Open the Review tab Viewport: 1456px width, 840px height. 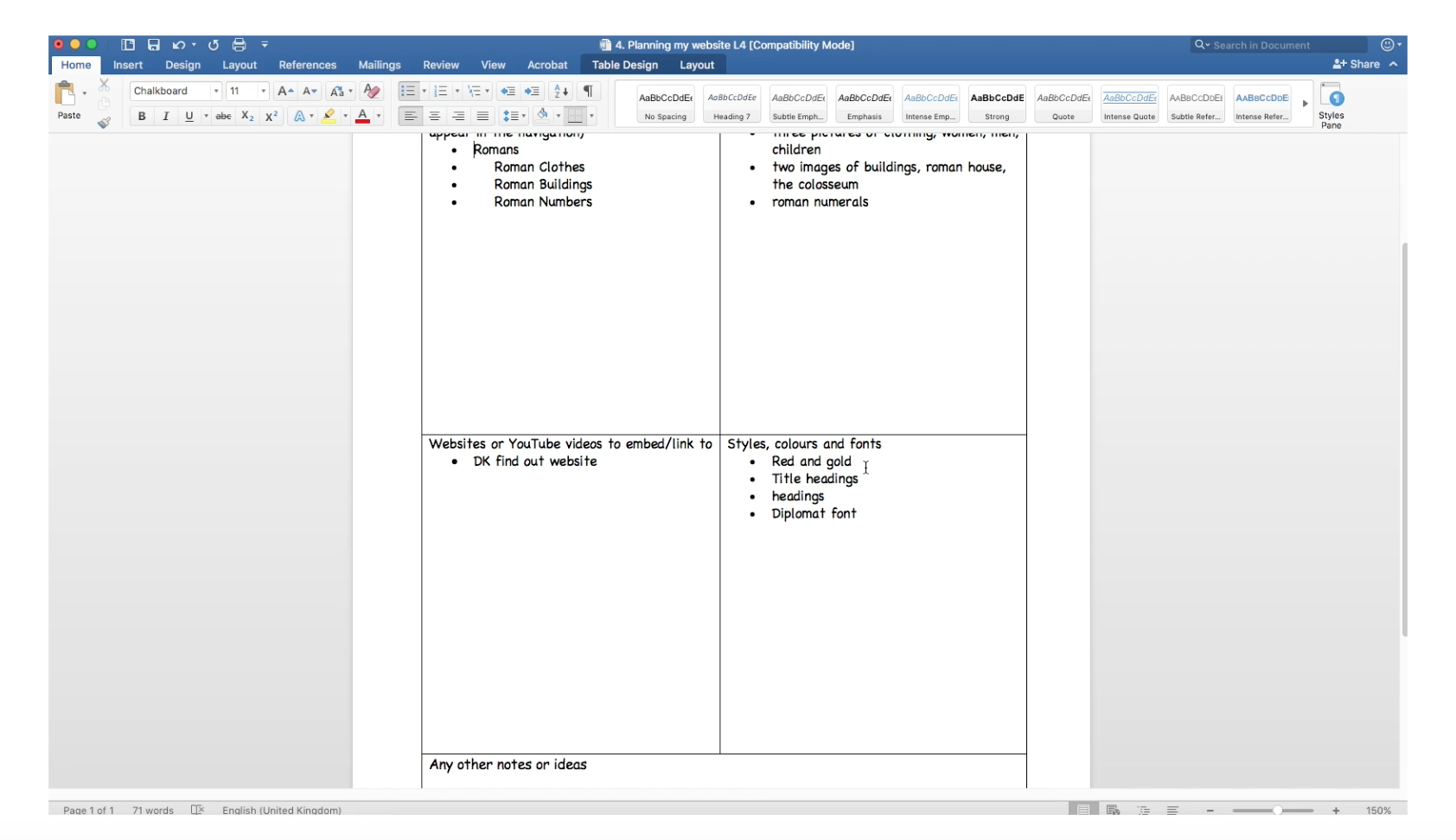[x=441, y=65]
